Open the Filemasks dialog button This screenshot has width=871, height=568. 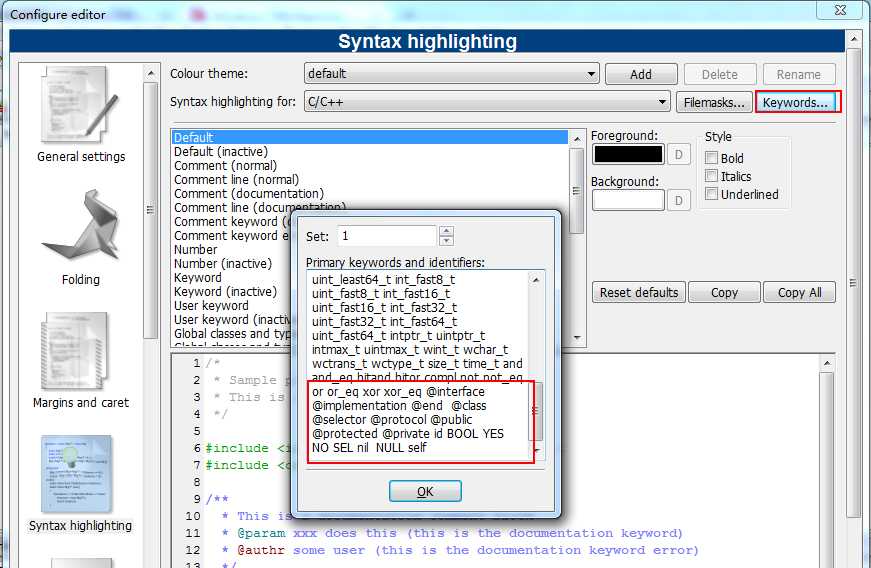pos(714,102)
